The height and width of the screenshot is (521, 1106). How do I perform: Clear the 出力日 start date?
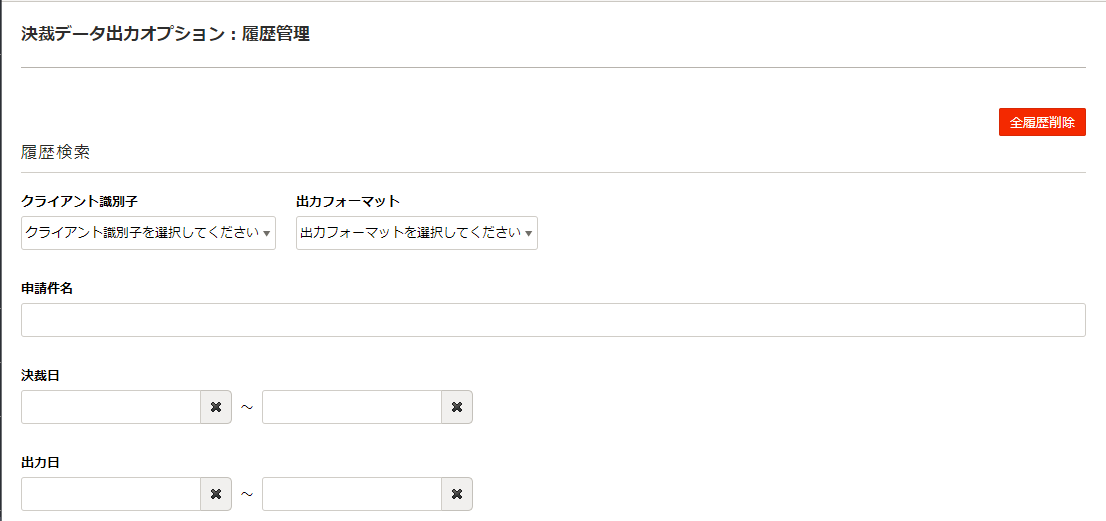[215, 494]
